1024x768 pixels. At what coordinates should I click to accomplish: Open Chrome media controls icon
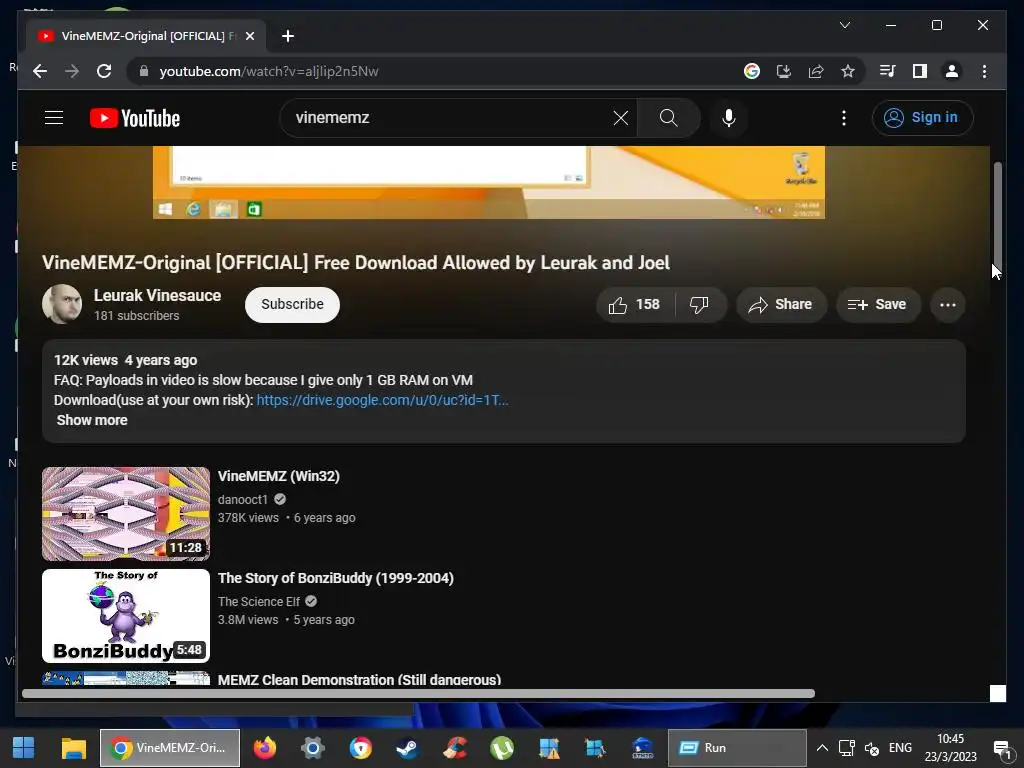tap(888, 71)
